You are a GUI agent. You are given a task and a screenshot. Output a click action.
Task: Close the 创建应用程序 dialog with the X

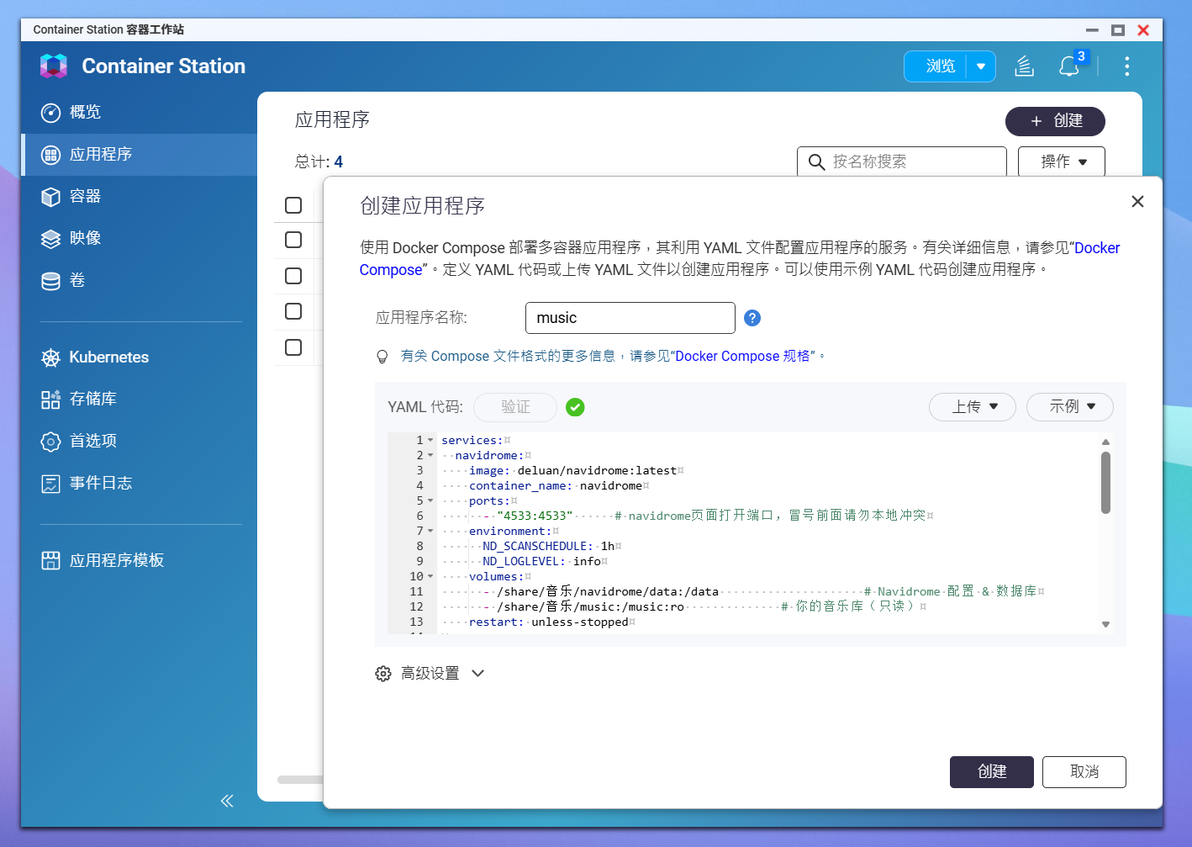[1137, 201]
